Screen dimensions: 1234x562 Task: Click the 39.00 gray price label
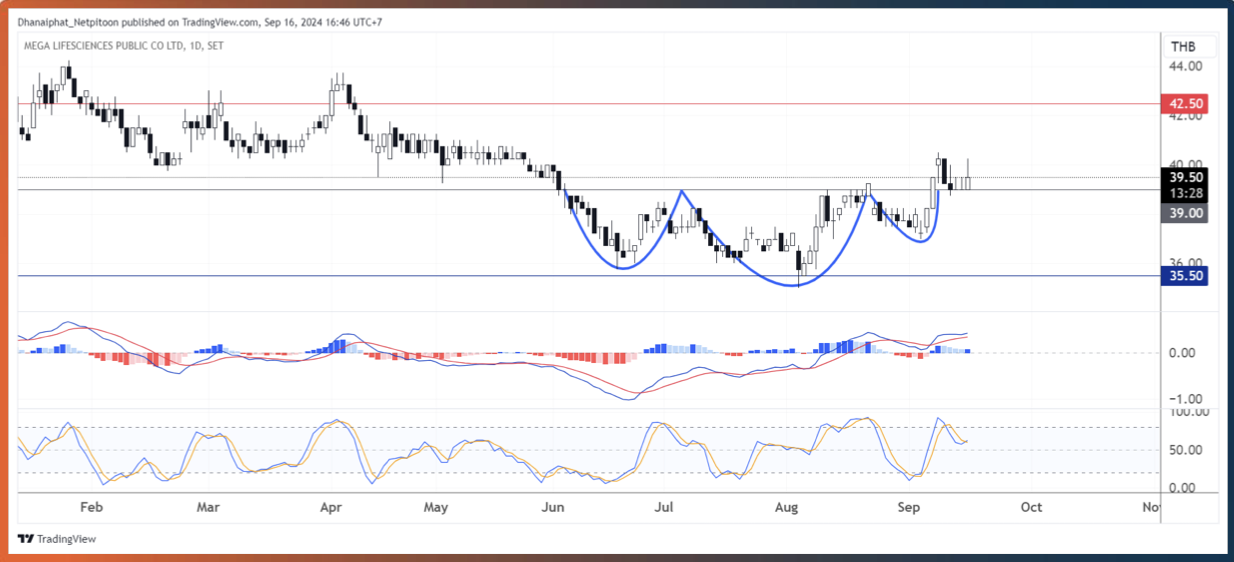(x=1185, y=213)
